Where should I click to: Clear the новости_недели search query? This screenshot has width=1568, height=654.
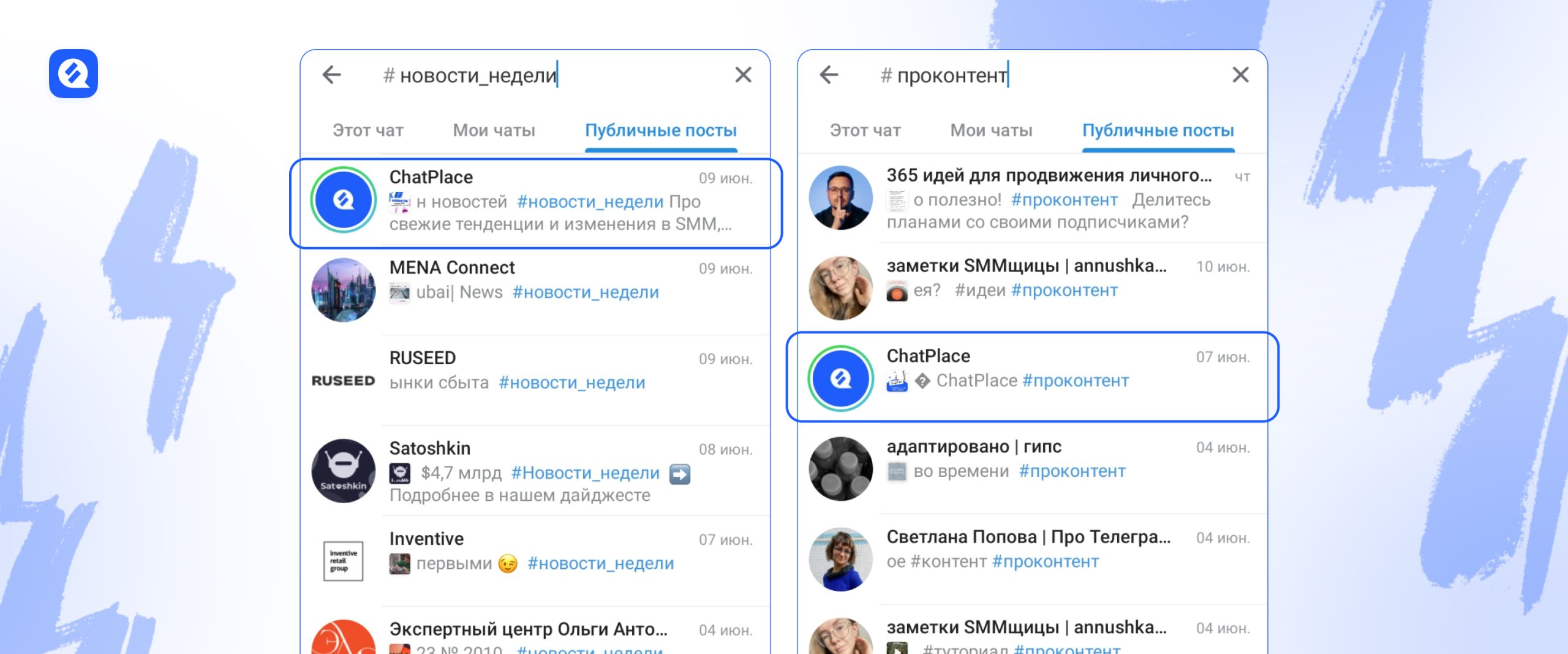tap(743, 75)
